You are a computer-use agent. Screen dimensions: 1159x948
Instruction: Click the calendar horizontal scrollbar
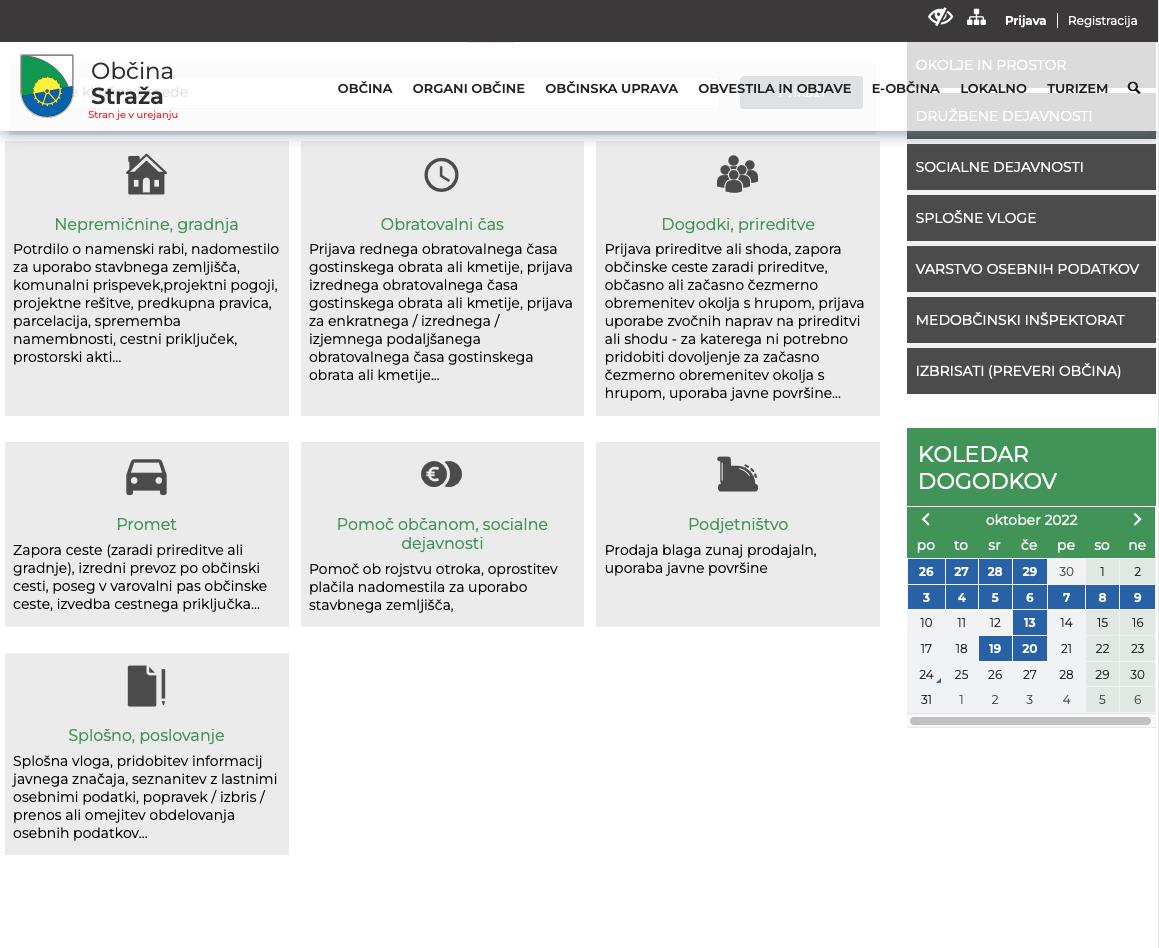[x=1030, y=720]
